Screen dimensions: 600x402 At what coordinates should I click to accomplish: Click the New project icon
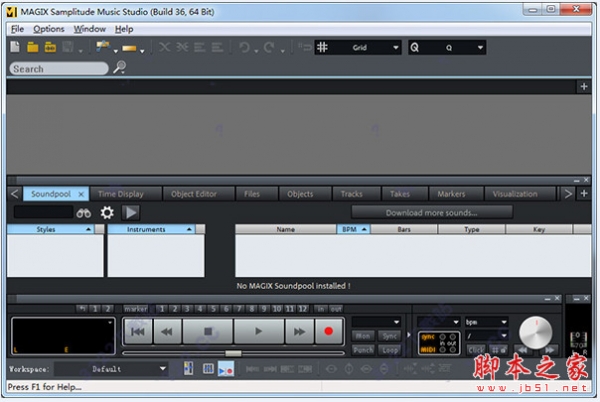click(16, 47)
